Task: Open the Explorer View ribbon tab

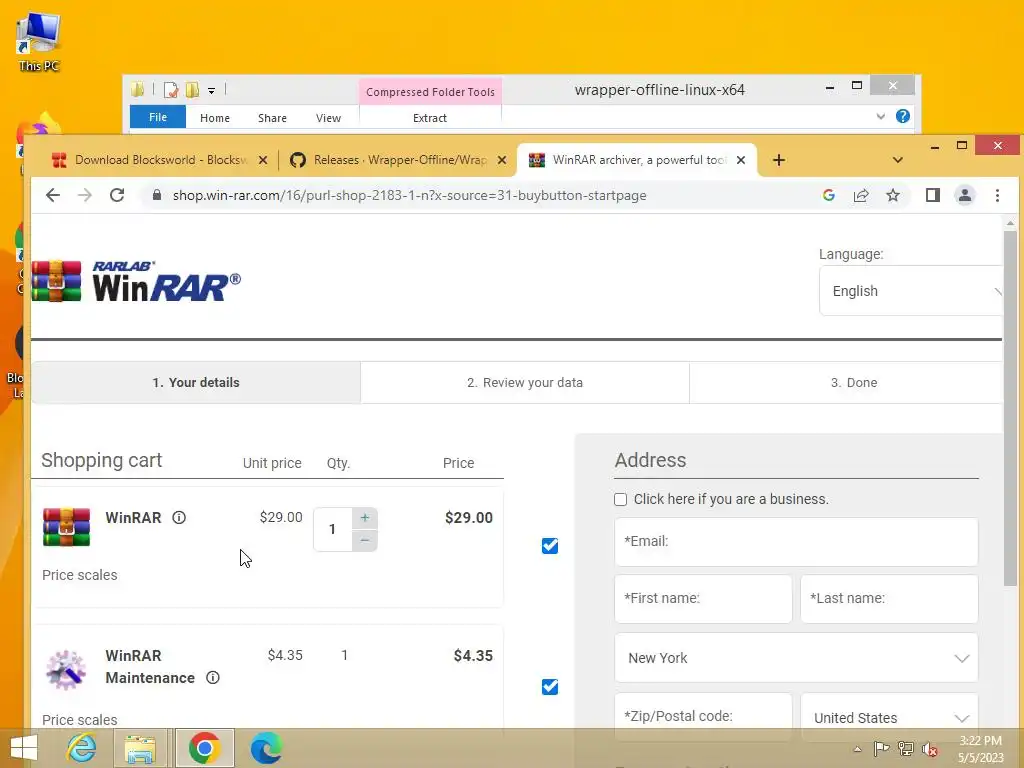Action: (x=328, y=118)
